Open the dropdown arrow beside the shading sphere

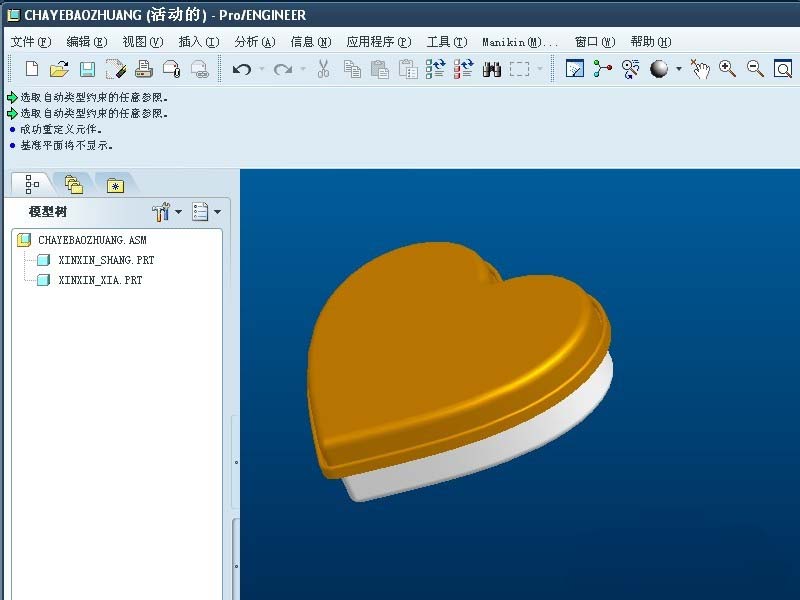tap(679, 68)
